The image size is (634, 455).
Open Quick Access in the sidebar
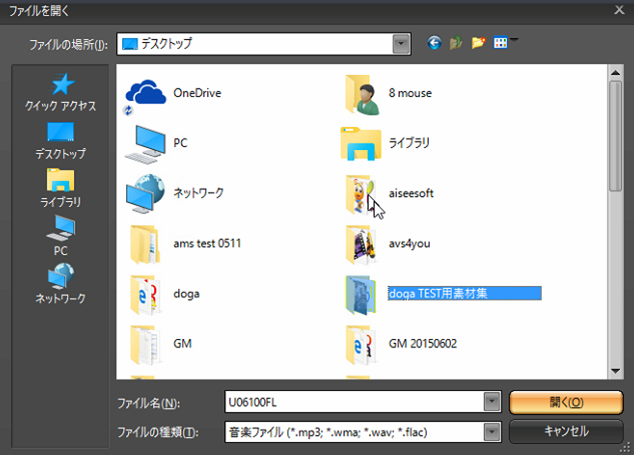click(61, 92)
